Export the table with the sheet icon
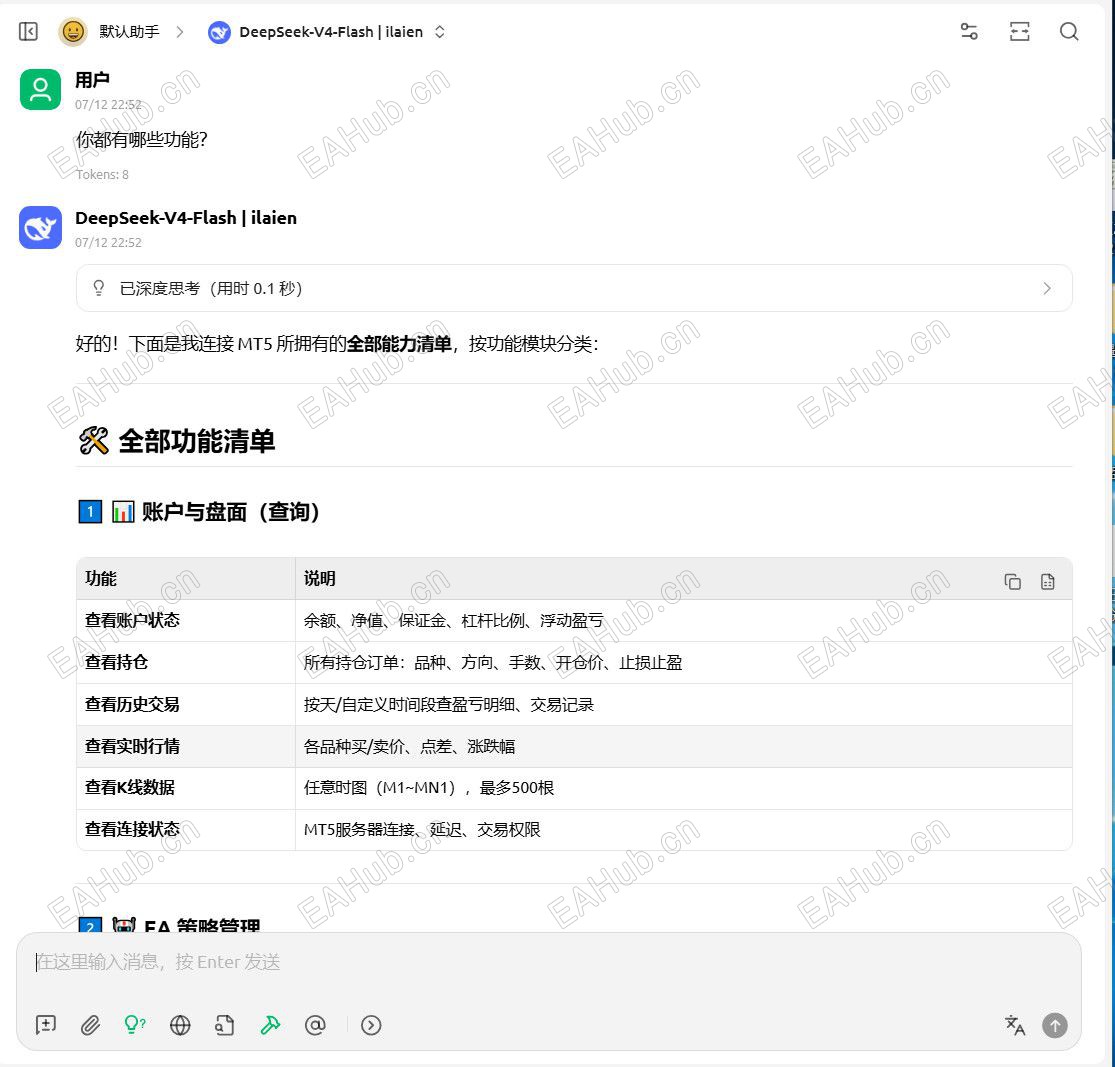Viewport: 1115px width, 1067px height. pyautogui.click(x=1047, y=581)
